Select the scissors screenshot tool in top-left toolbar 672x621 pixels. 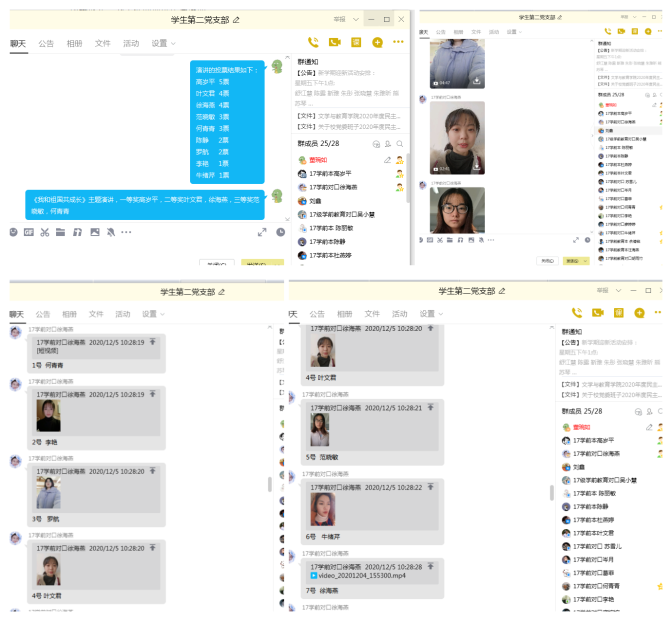click(x=44, y=232)
